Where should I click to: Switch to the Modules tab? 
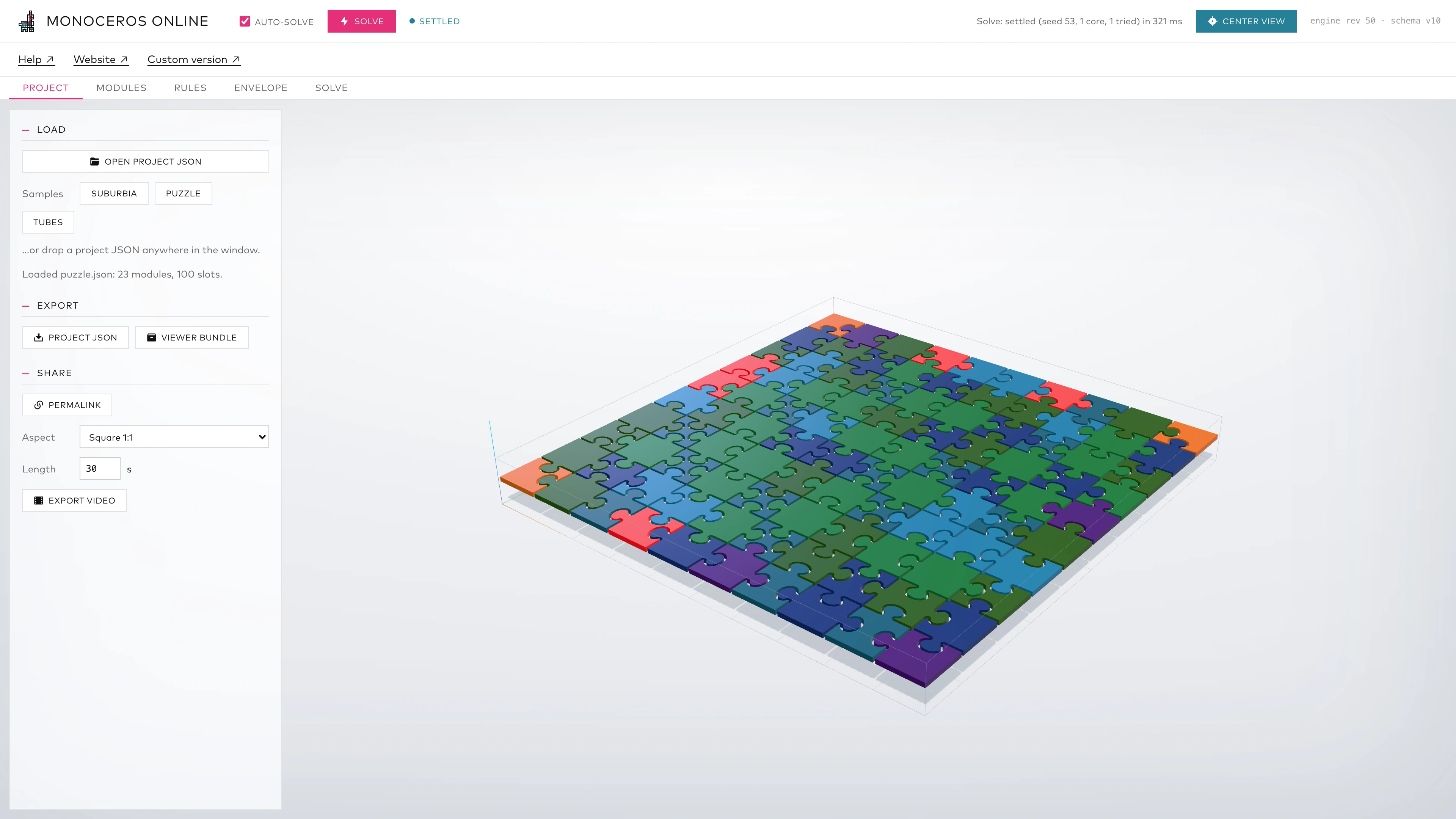pos(121,88)
